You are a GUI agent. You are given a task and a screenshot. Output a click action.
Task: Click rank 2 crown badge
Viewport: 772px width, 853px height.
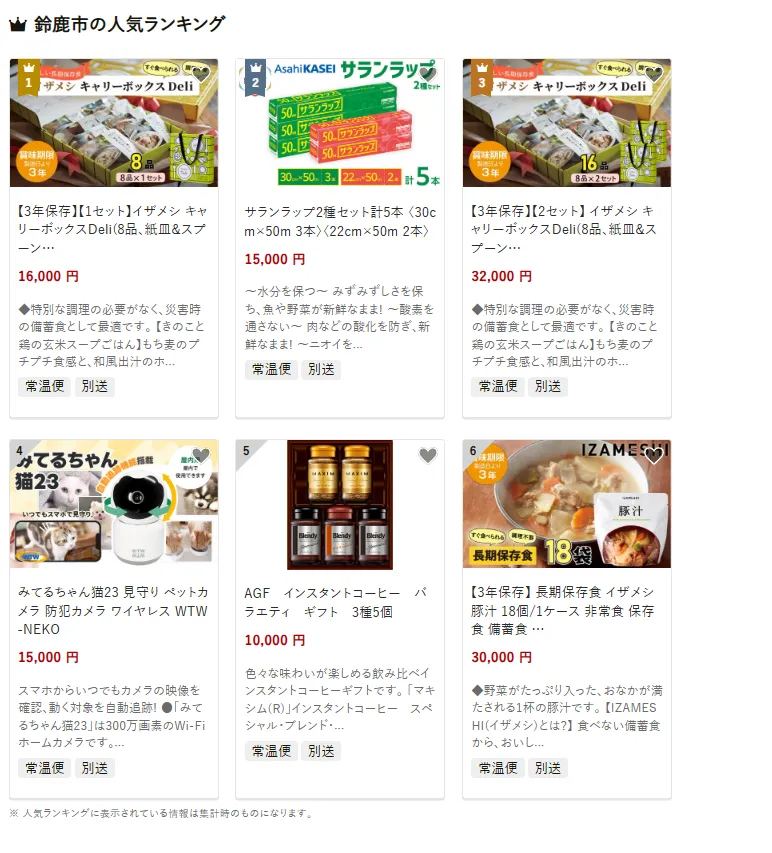click(255, 77)
